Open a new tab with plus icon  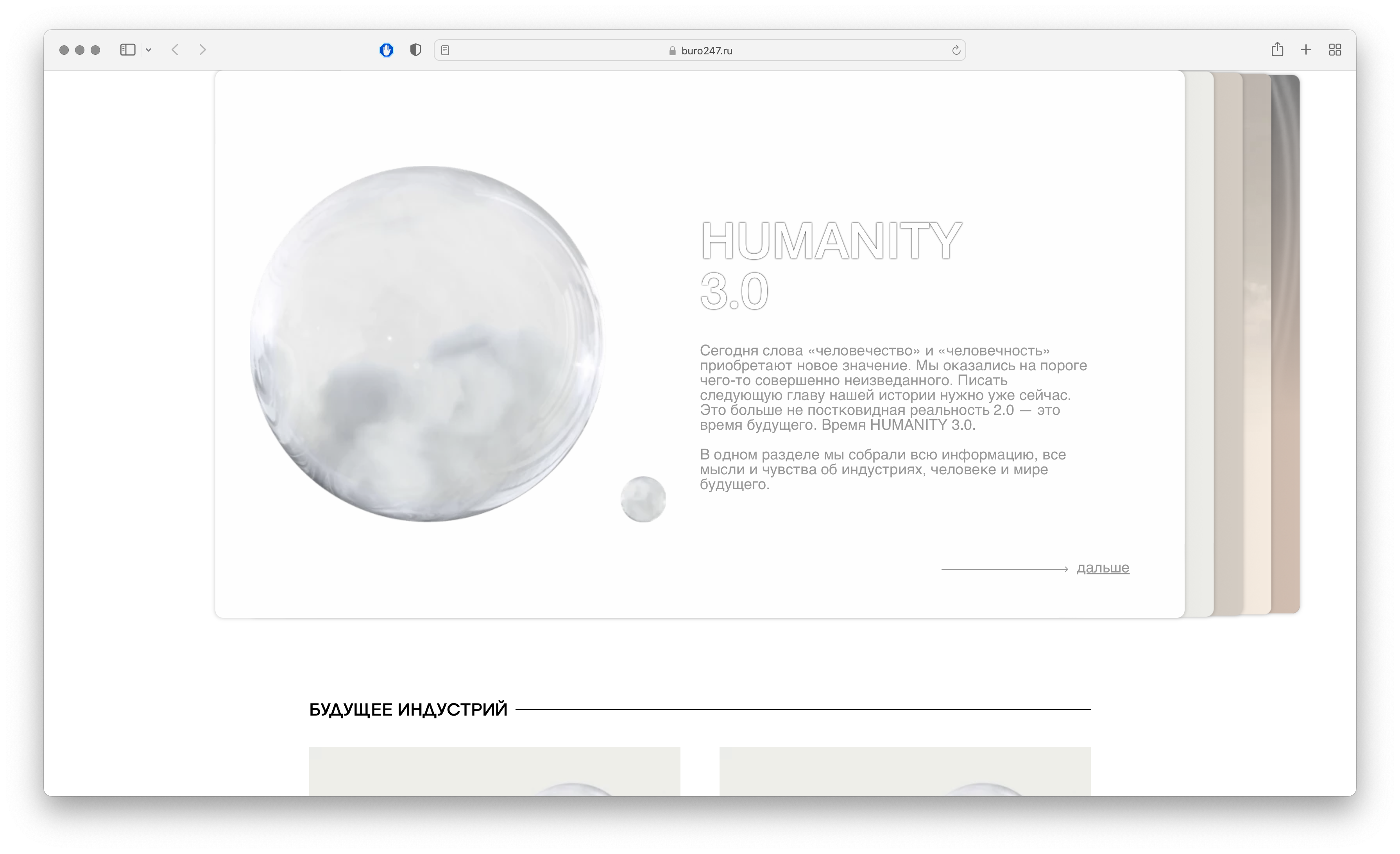[x=1306, y=50]
